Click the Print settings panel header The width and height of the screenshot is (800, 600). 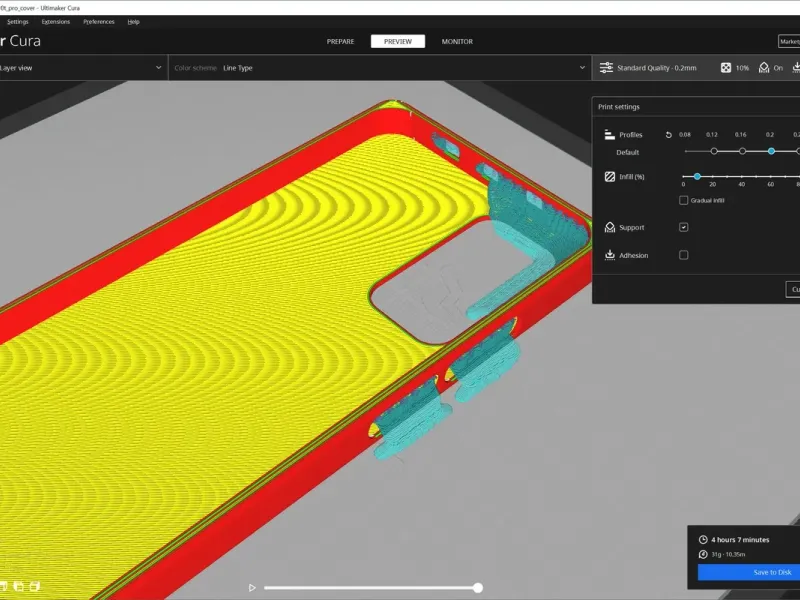coord(696,107)
